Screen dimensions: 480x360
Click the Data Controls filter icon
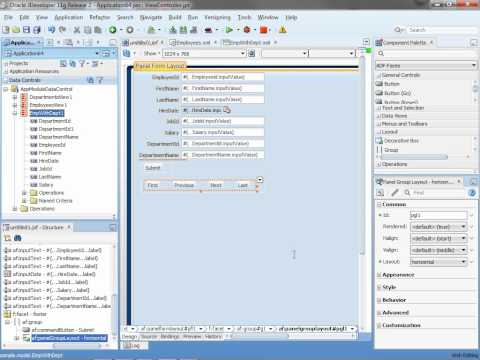tap(100, 80)
